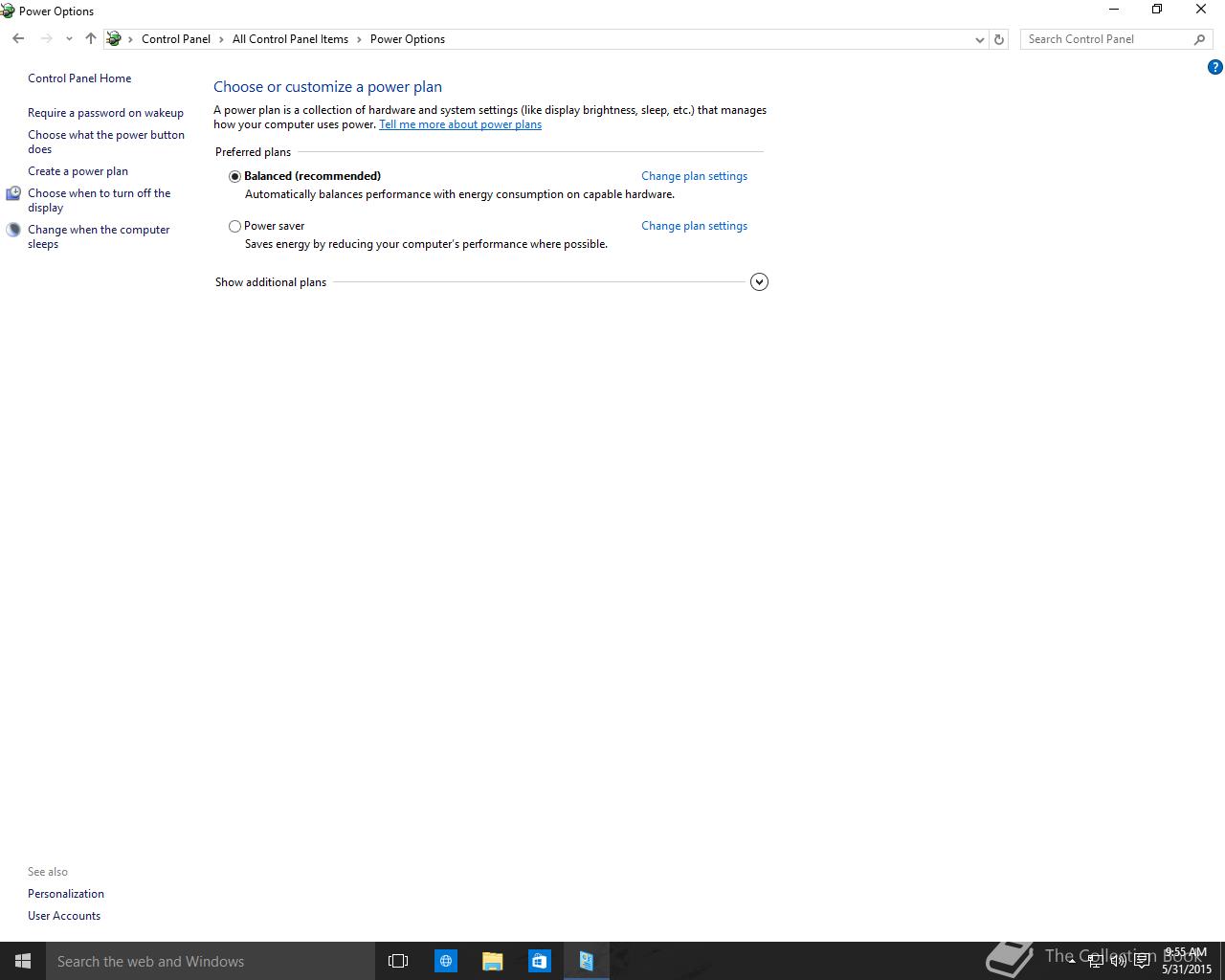The image size is (1225, 980).
Task: Open Change when the computer sleeps
Action: pos(99,236)
